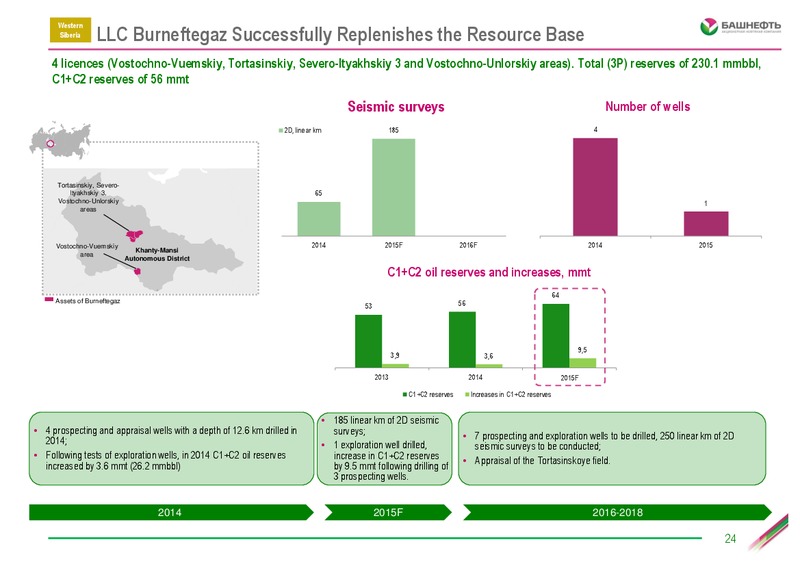Click the value label 3,9 in reserves chart
The height and width of the screenshot is (566, 800).
394,355
